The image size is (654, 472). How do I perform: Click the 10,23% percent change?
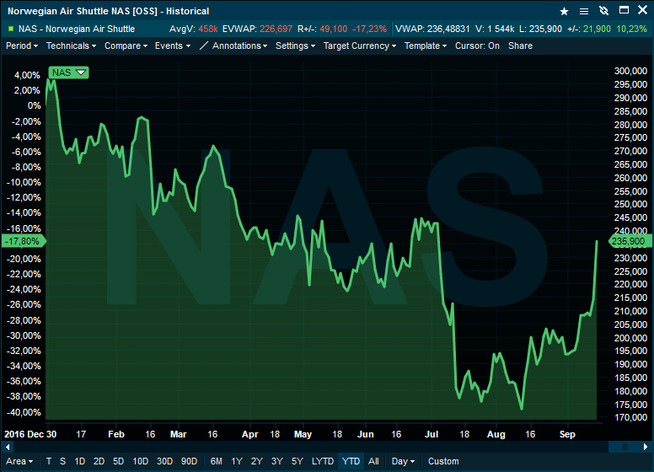[x=631, y=29]
